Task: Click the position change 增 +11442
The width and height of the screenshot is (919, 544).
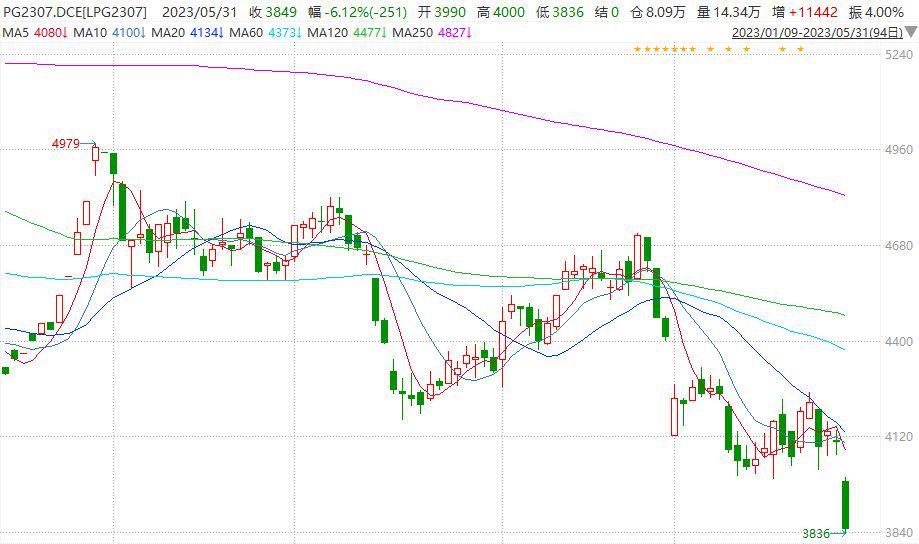Action: click(x=805, y=12)
